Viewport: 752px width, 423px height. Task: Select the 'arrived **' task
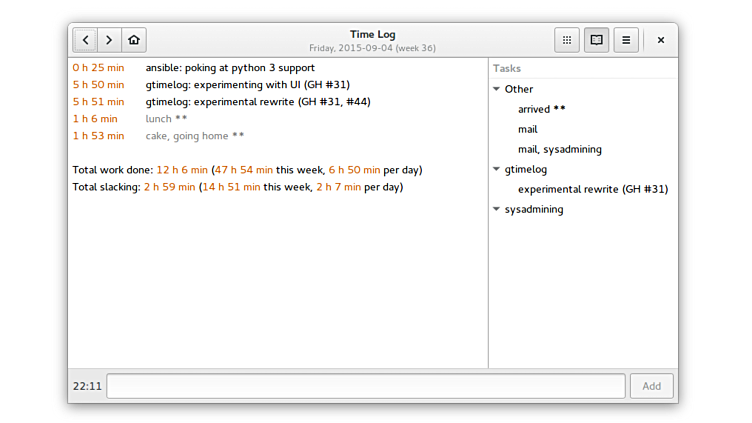542,109
